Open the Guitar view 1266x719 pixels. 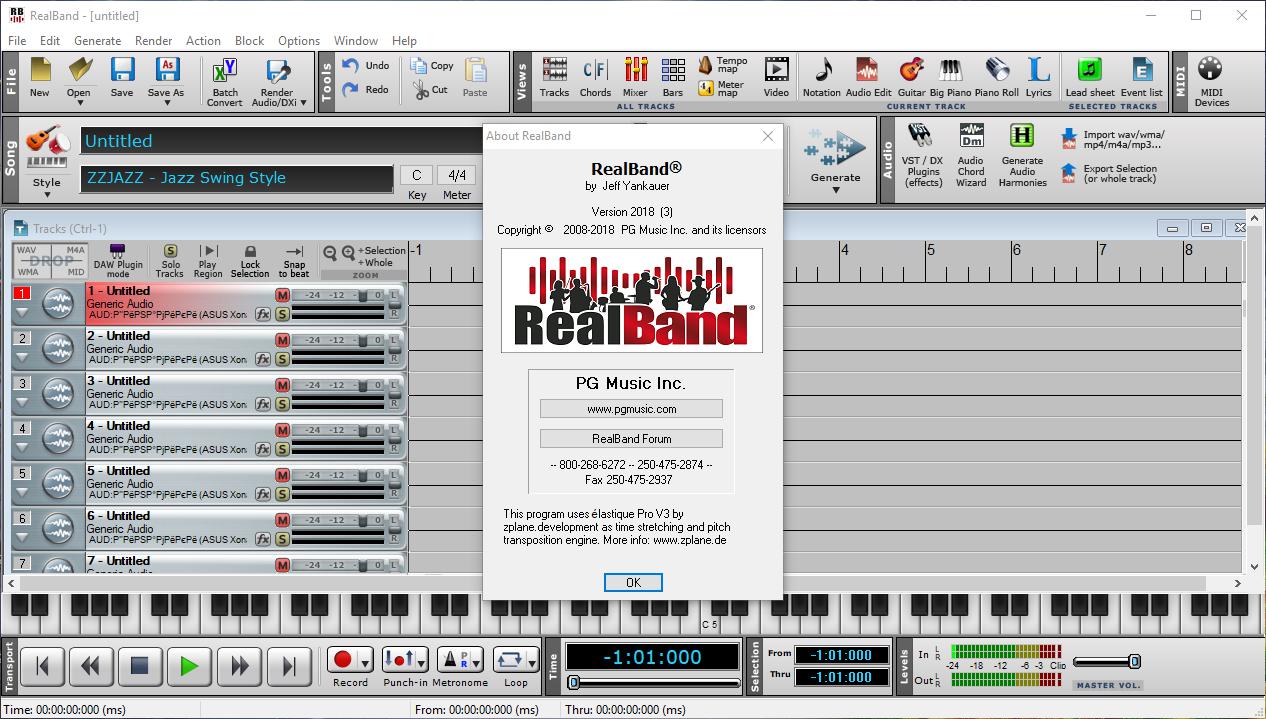[x=911, y=71]
